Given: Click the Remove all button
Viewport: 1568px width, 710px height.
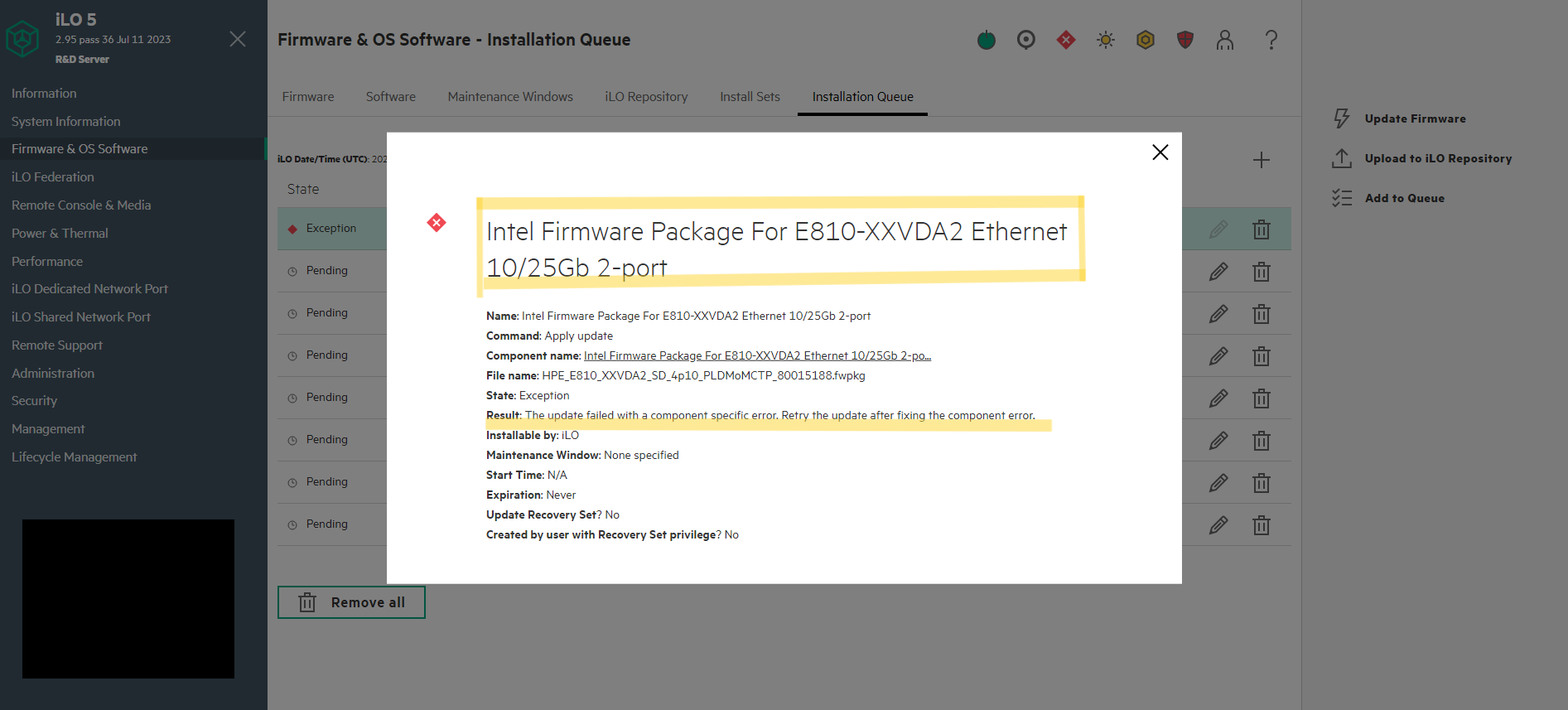Looking at the screenshot, I should pyautogui.click(x=351, y=602).
